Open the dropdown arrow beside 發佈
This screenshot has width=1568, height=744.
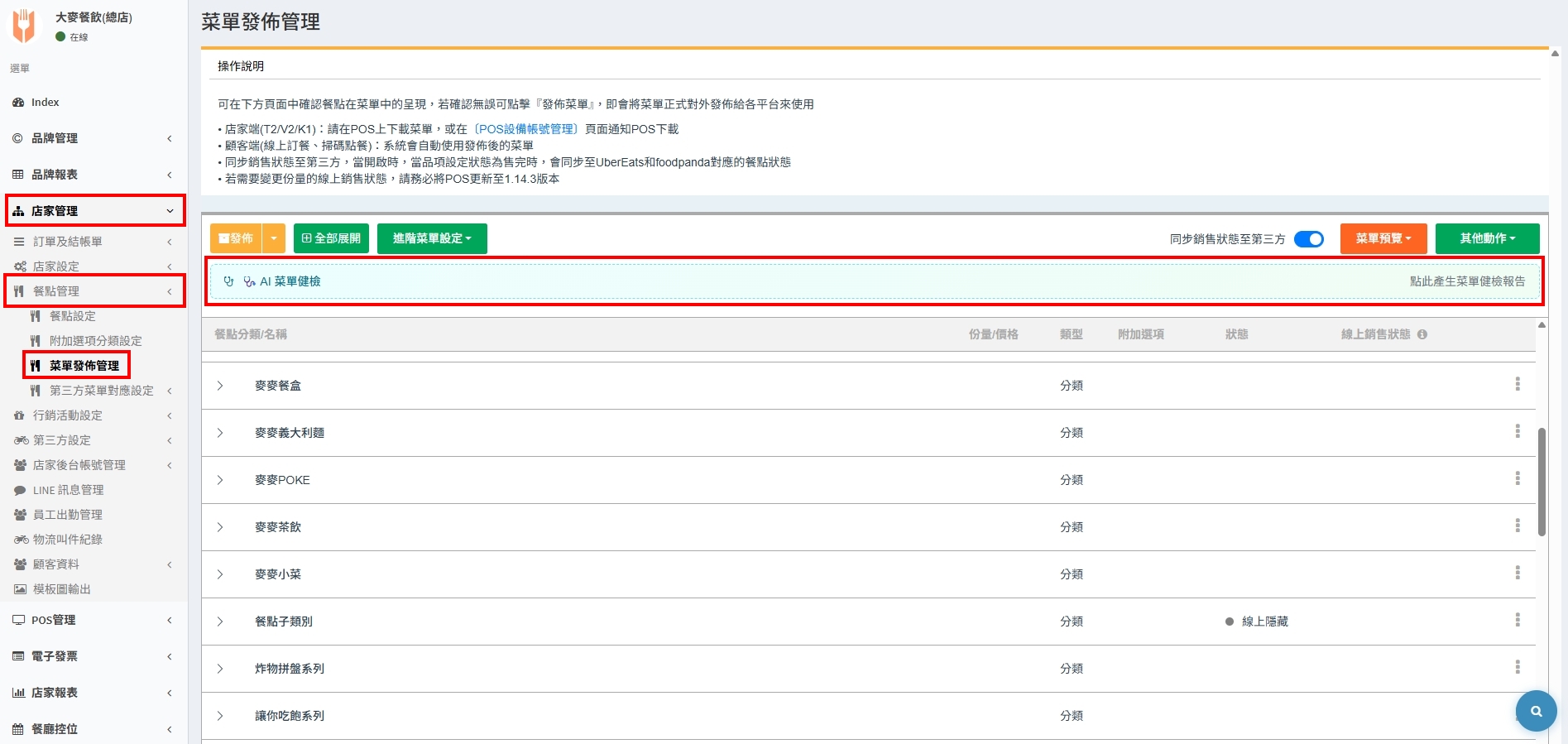coord(274,238)
